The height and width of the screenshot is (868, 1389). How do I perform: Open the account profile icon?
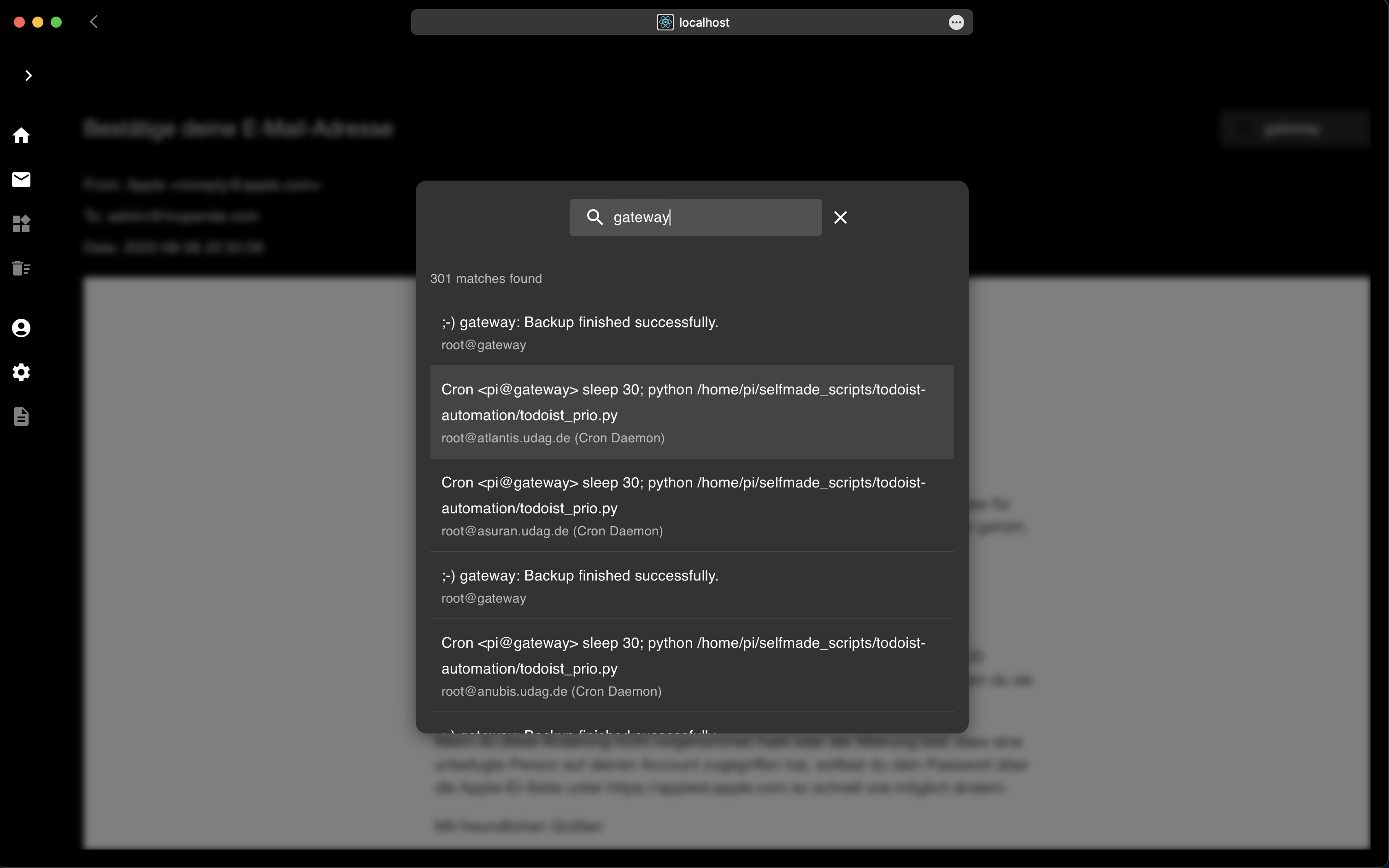(21, 328)
